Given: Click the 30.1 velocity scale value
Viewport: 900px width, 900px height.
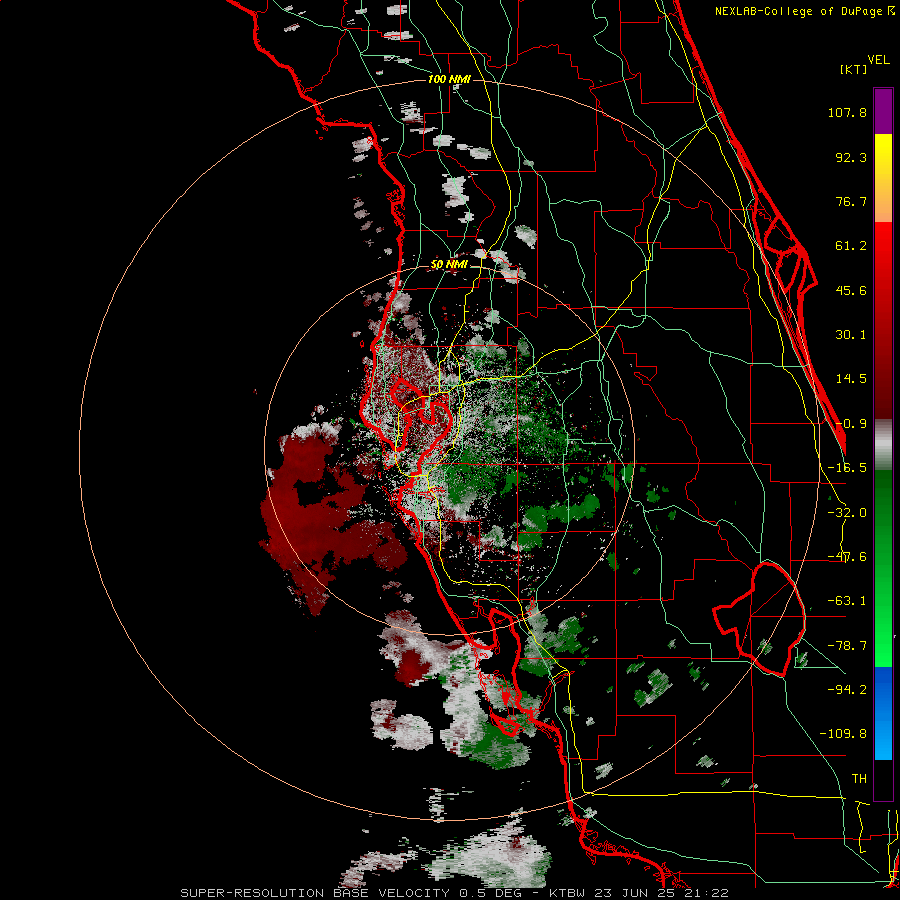Looking at the screenshot, I should click(x=851, y=335).
